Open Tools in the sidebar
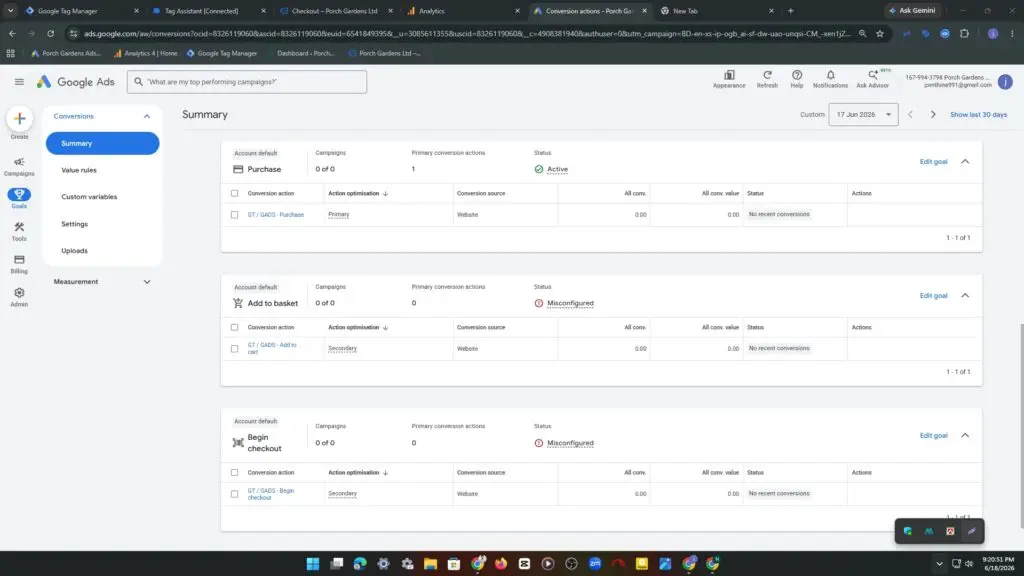This screenshot has height=576, width=1024. (19, 231)
